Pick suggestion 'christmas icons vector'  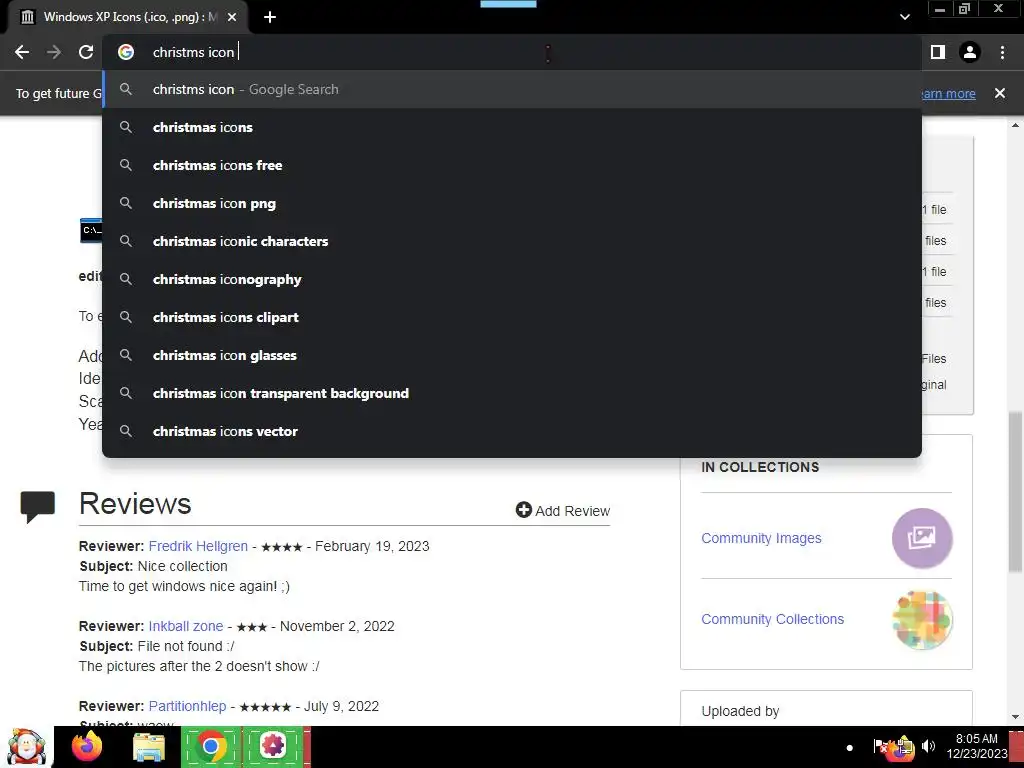tap(512, 431)
